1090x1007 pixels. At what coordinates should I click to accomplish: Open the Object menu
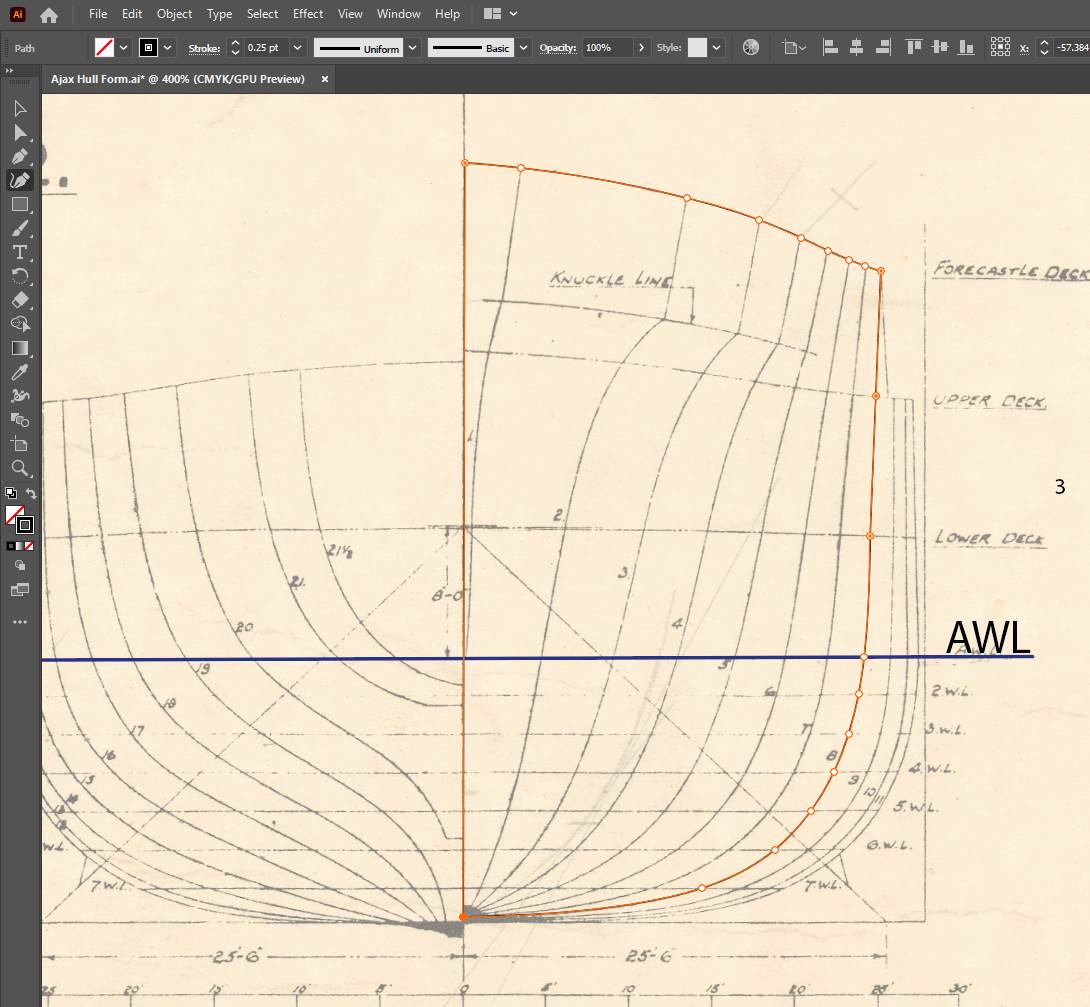click(x=174, y=14)
